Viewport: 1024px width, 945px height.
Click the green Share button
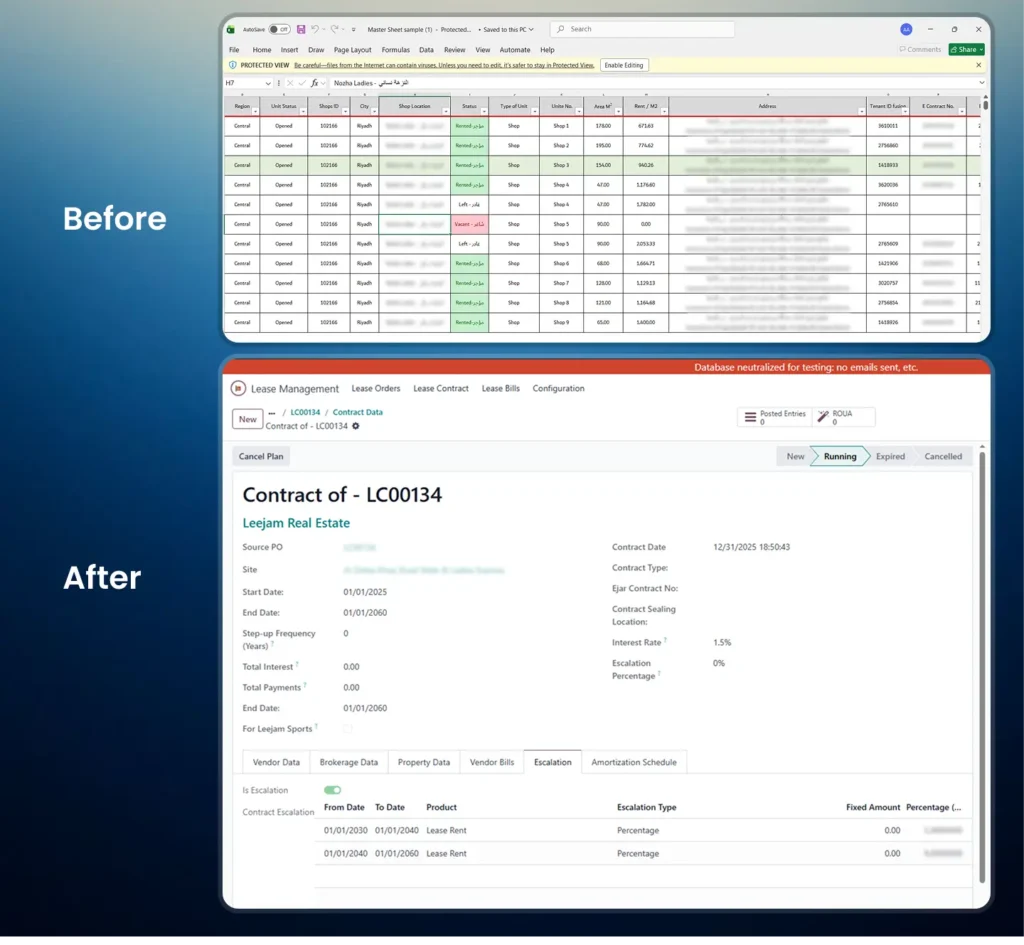click(967, 50)
